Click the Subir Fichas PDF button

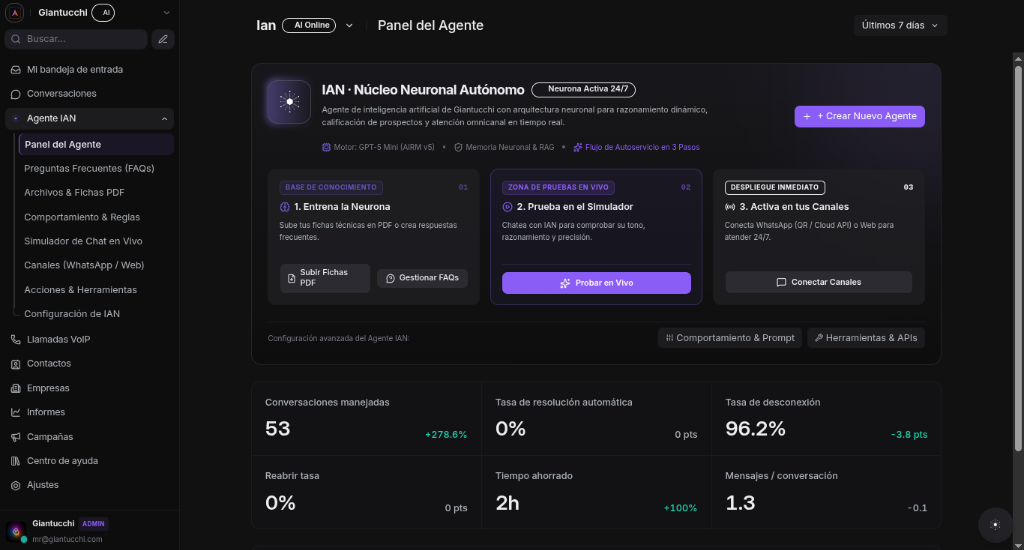pyautogui.click(x=325, y=278)
